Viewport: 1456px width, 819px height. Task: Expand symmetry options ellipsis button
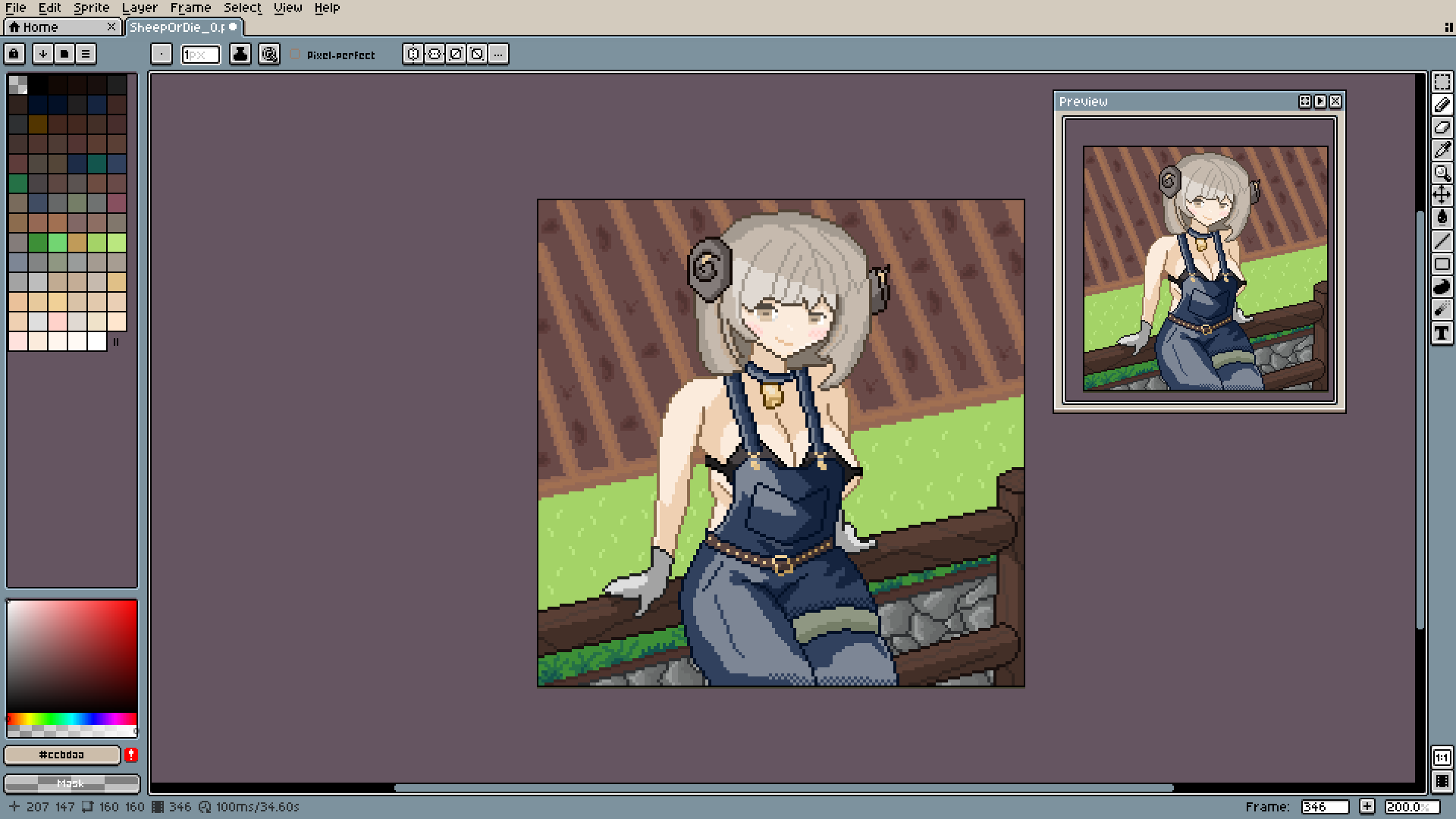498,54
